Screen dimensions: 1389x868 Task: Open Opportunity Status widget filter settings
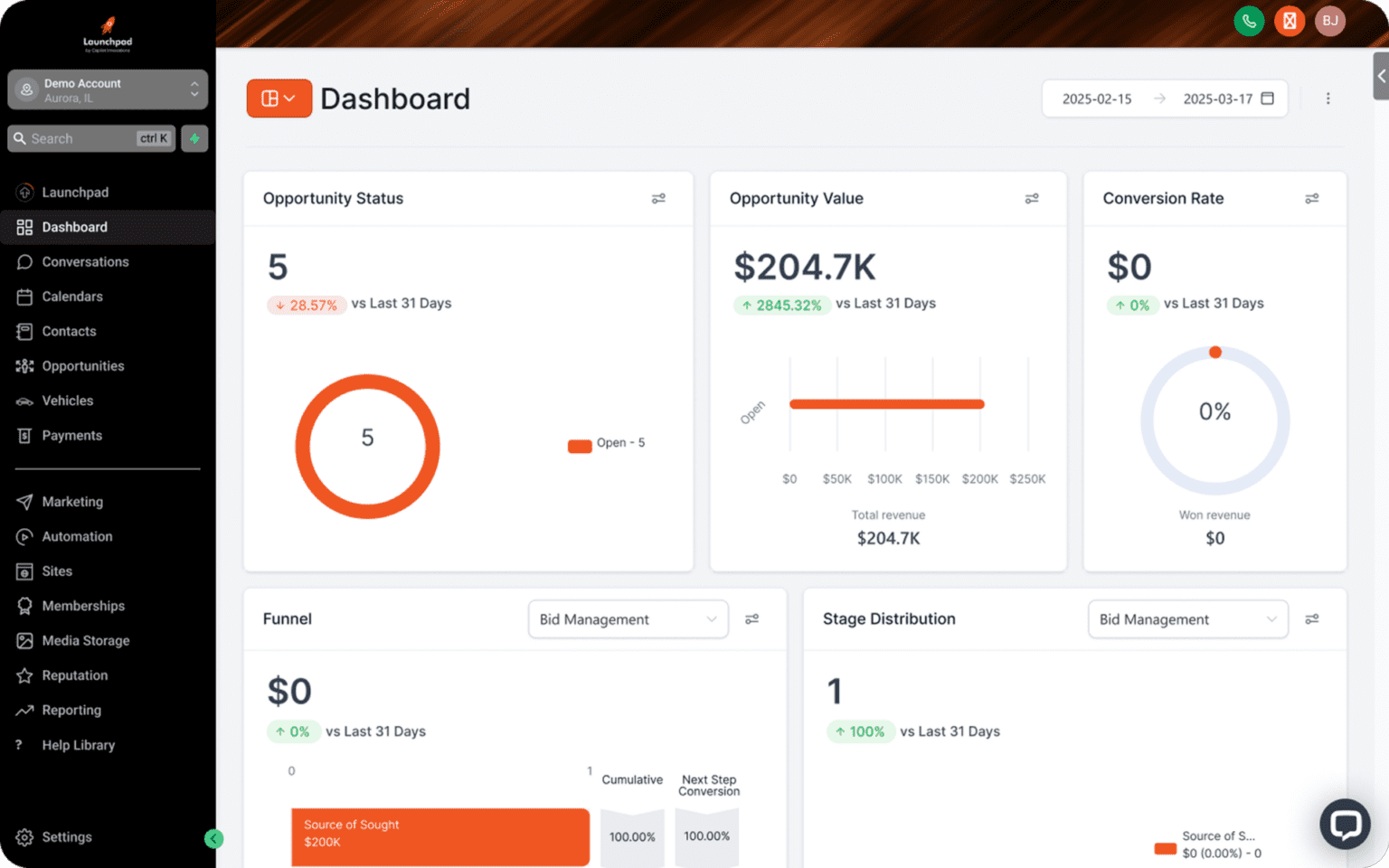(658, 198)
